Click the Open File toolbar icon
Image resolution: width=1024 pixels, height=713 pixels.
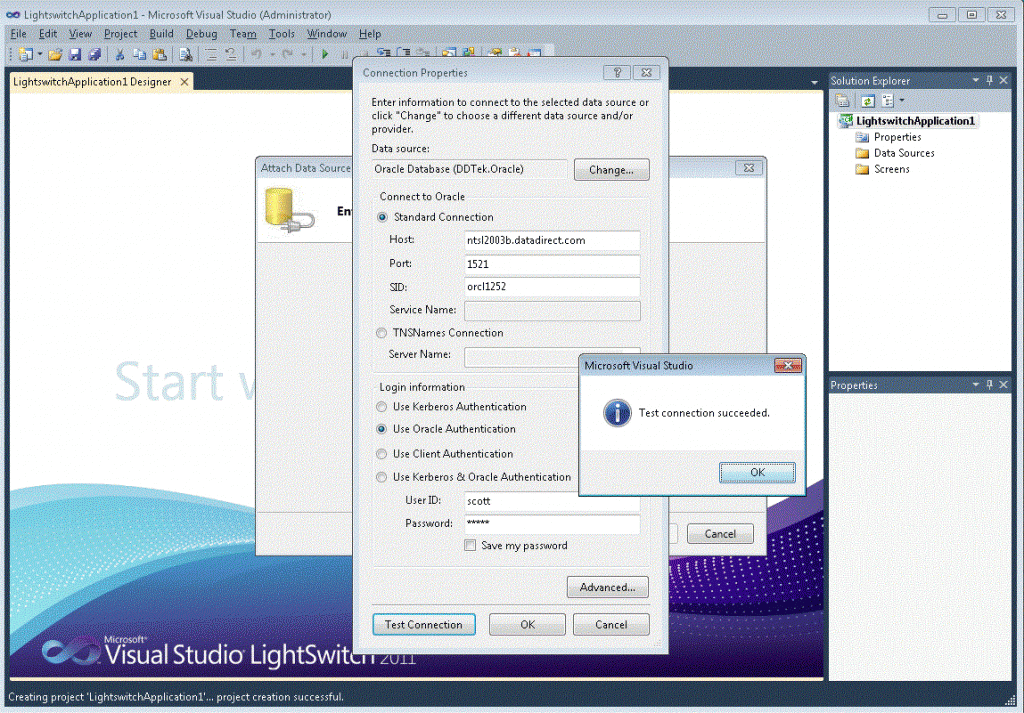click(56, 54)
